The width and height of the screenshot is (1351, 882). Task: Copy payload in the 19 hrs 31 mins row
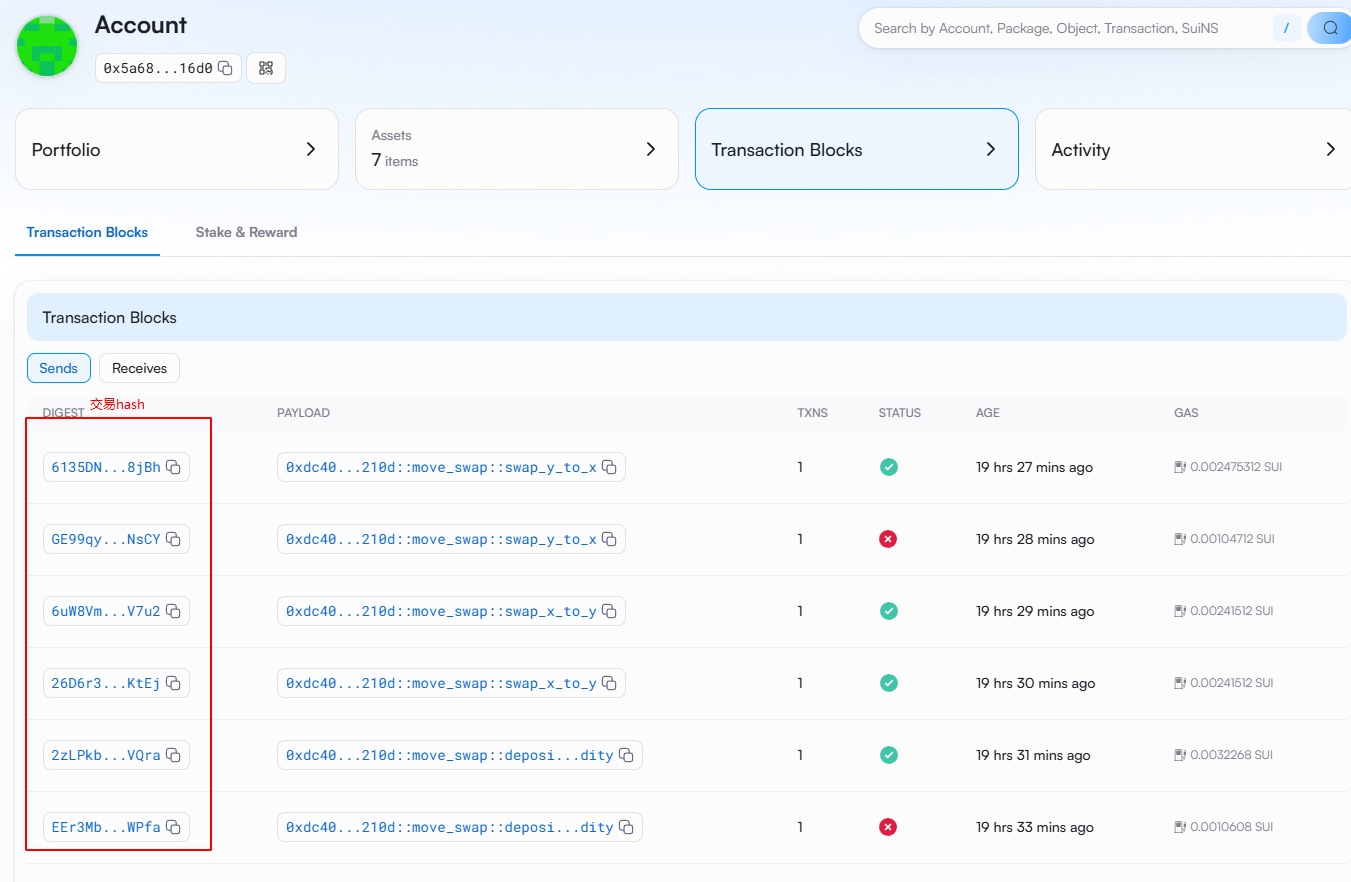[626, 755]
